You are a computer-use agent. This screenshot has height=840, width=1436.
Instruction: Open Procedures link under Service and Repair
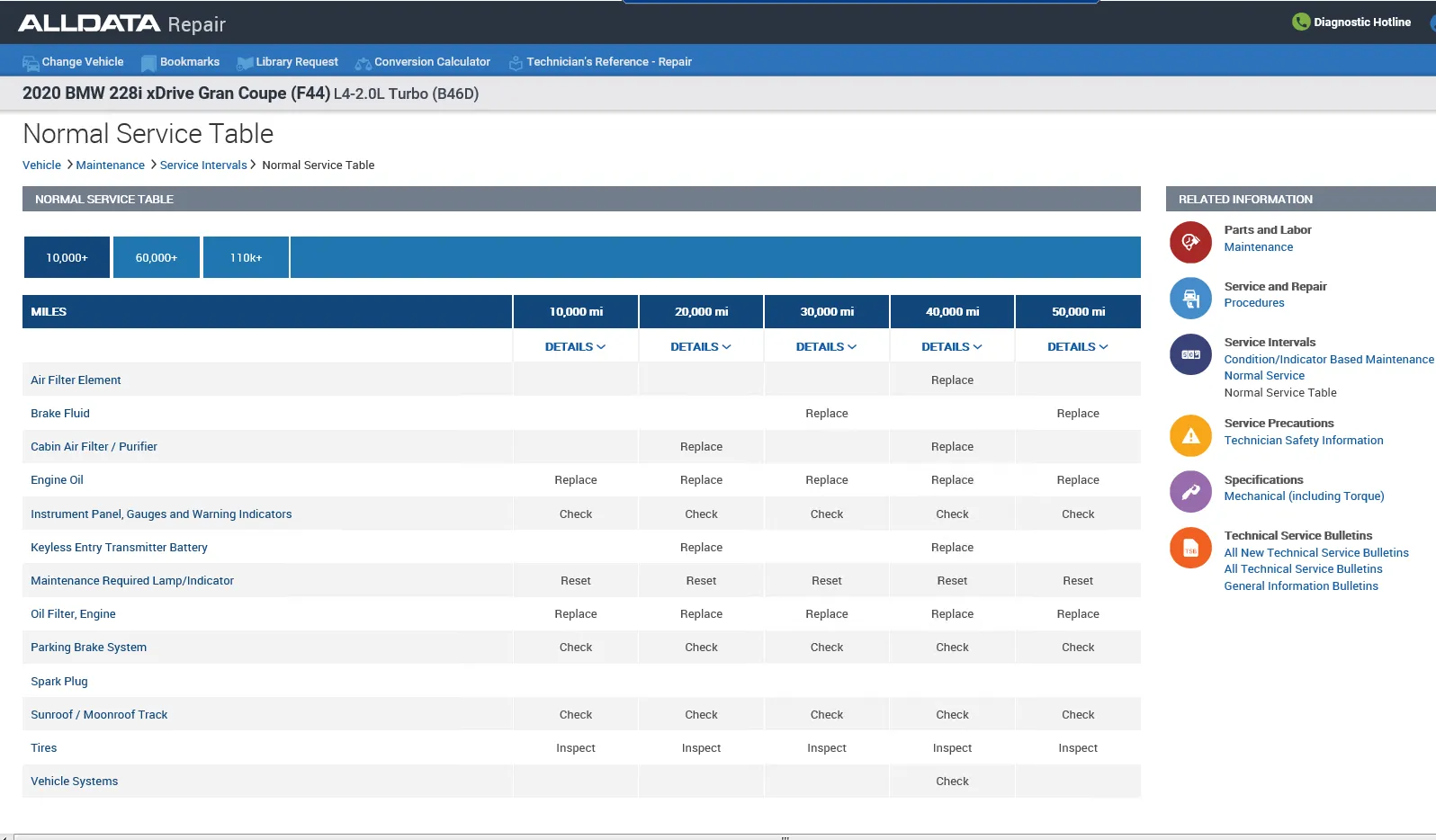(1253, 303)
